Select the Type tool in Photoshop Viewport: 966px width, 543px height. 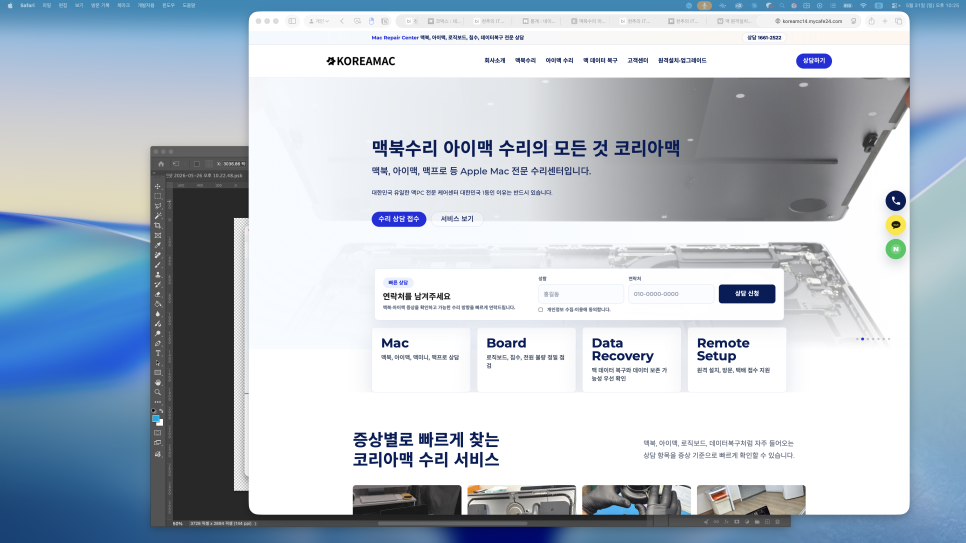tap(158, 353)
